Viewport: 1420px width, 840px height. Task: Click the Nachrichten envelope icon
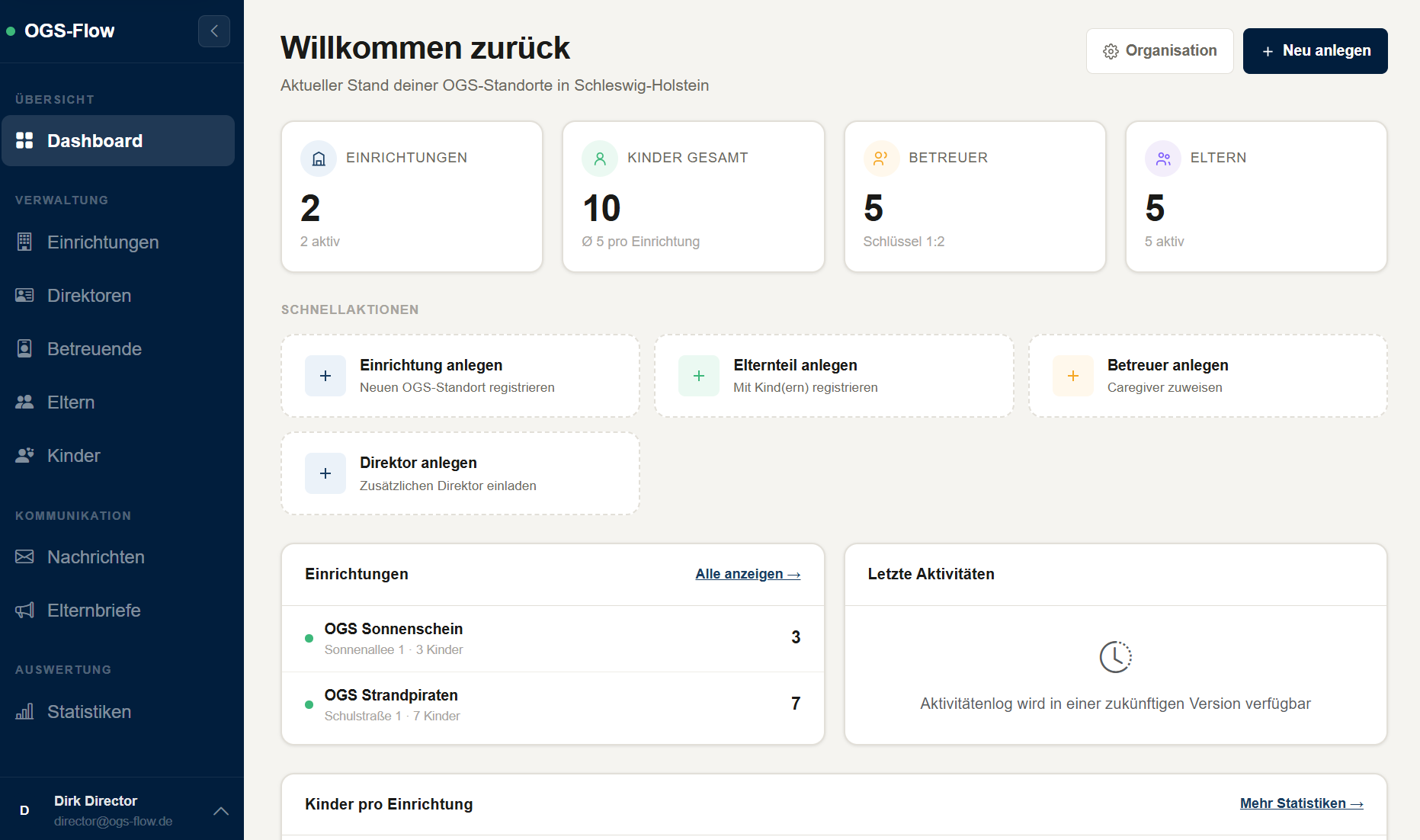[x=24, y=556]
